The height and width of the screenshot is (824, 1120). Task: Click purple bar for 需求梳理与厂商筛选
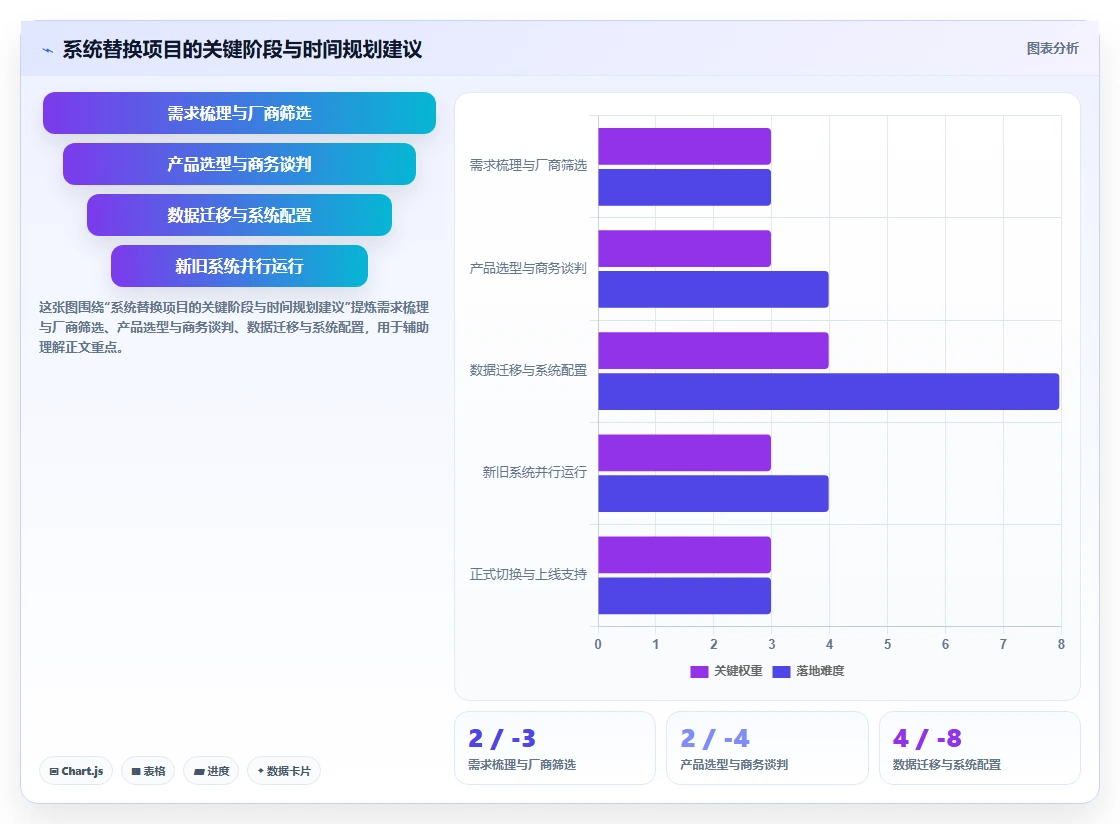tap(684, 146)
